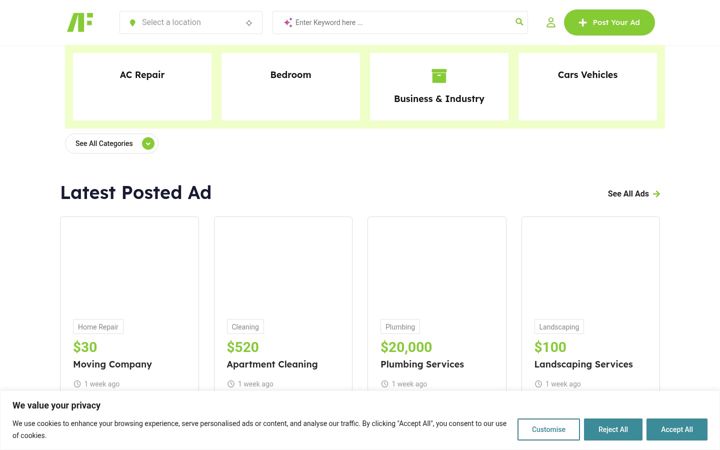Image resolution: width=720 pixels, height=450 pixels.
Task: Open the Select a location field
Action: coord(191,22)
